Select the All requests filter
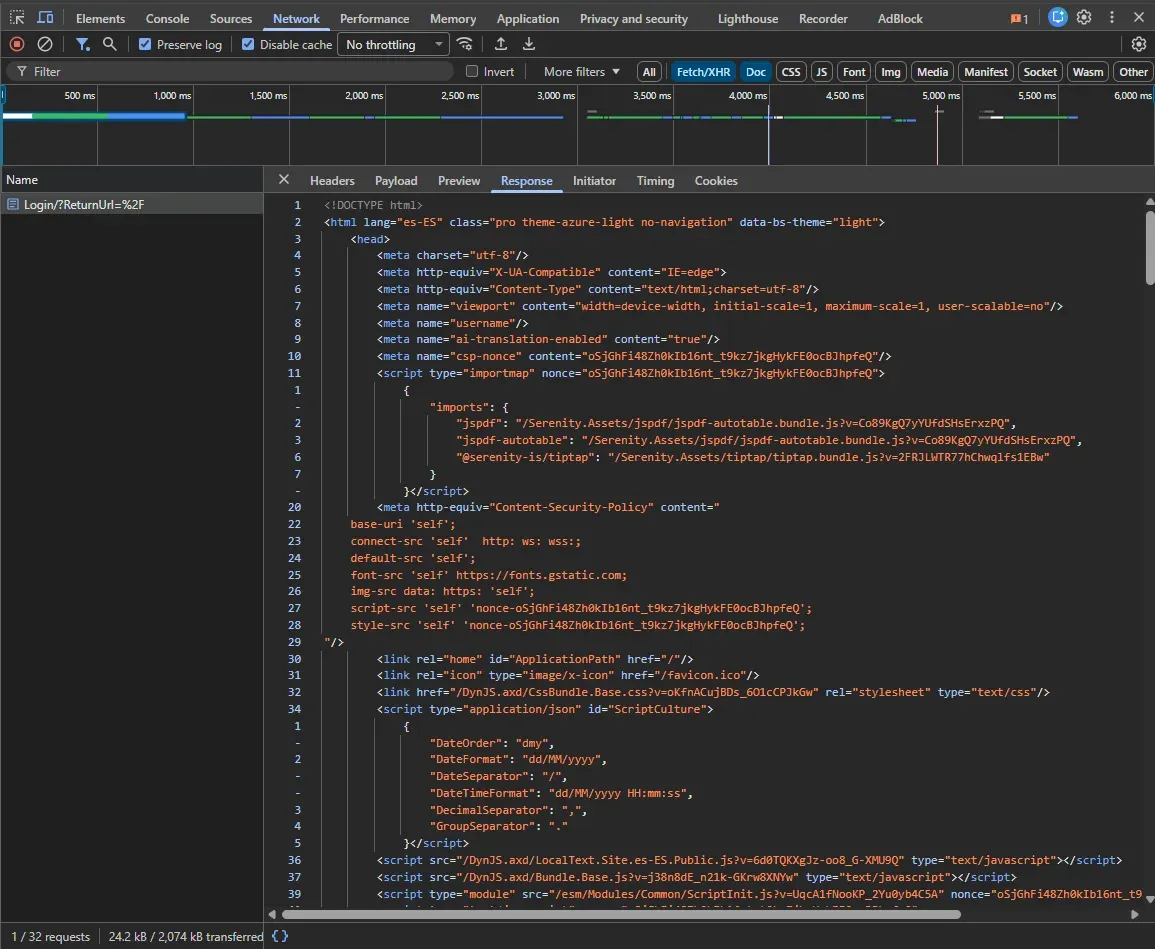Image resolution: width=1155 pixels, height=949 pixels. (x=649, y=71)
